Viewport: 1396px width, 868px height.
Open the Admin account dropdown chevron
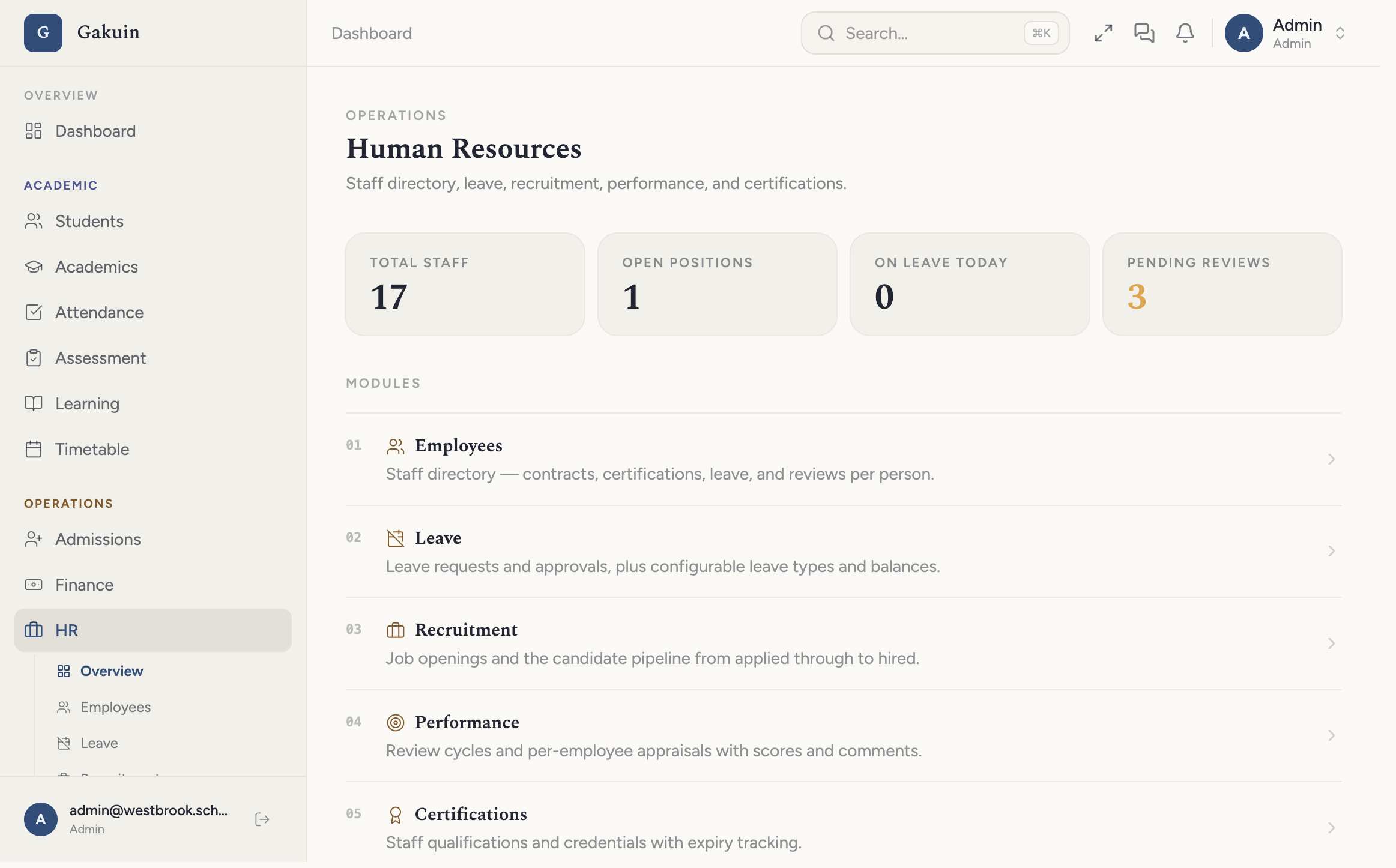point(1340,33)
